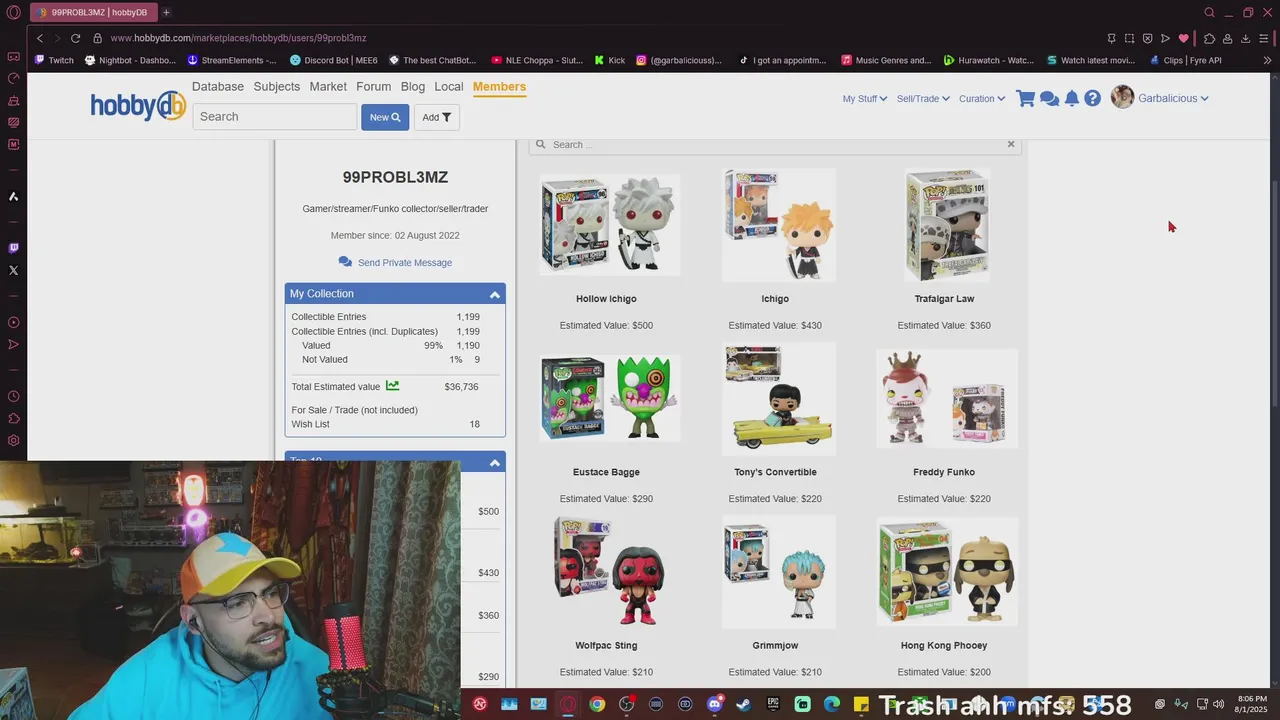Open the X icon in Opera sidebar

(x=13, y=270)
